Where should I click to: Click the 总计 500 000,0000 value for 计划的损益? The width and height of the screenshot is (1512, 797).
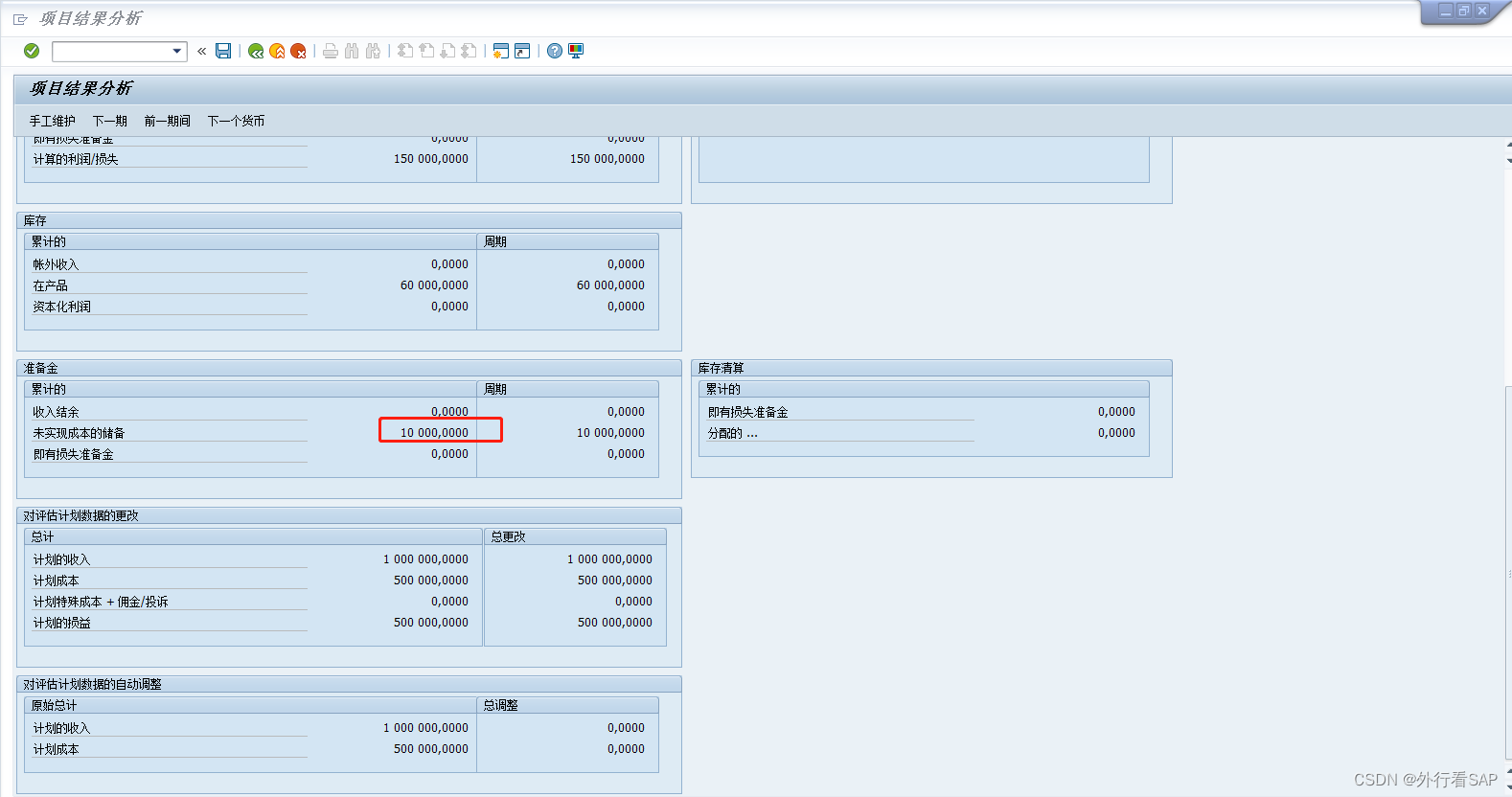pos(431,623)
